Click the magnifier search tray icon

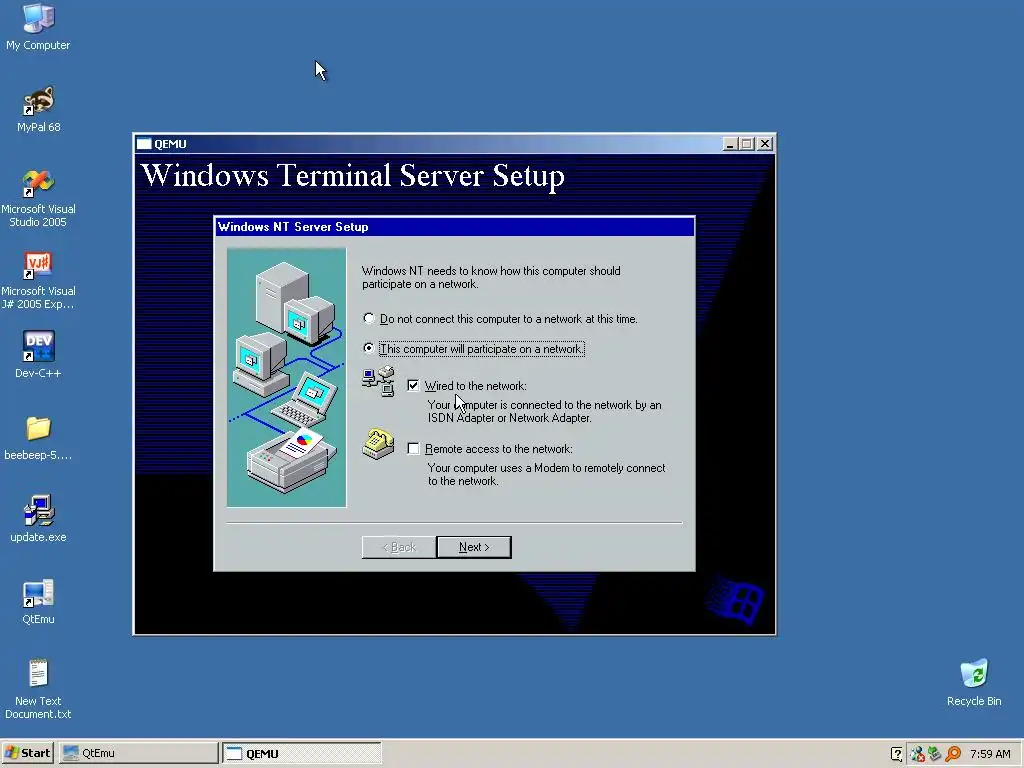click(x=953, y=754)
